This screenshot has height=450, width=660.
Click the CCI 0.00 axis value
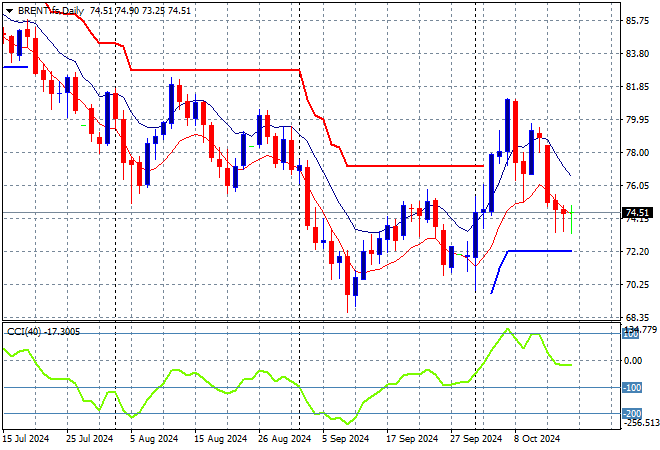(x=633, y=361)
